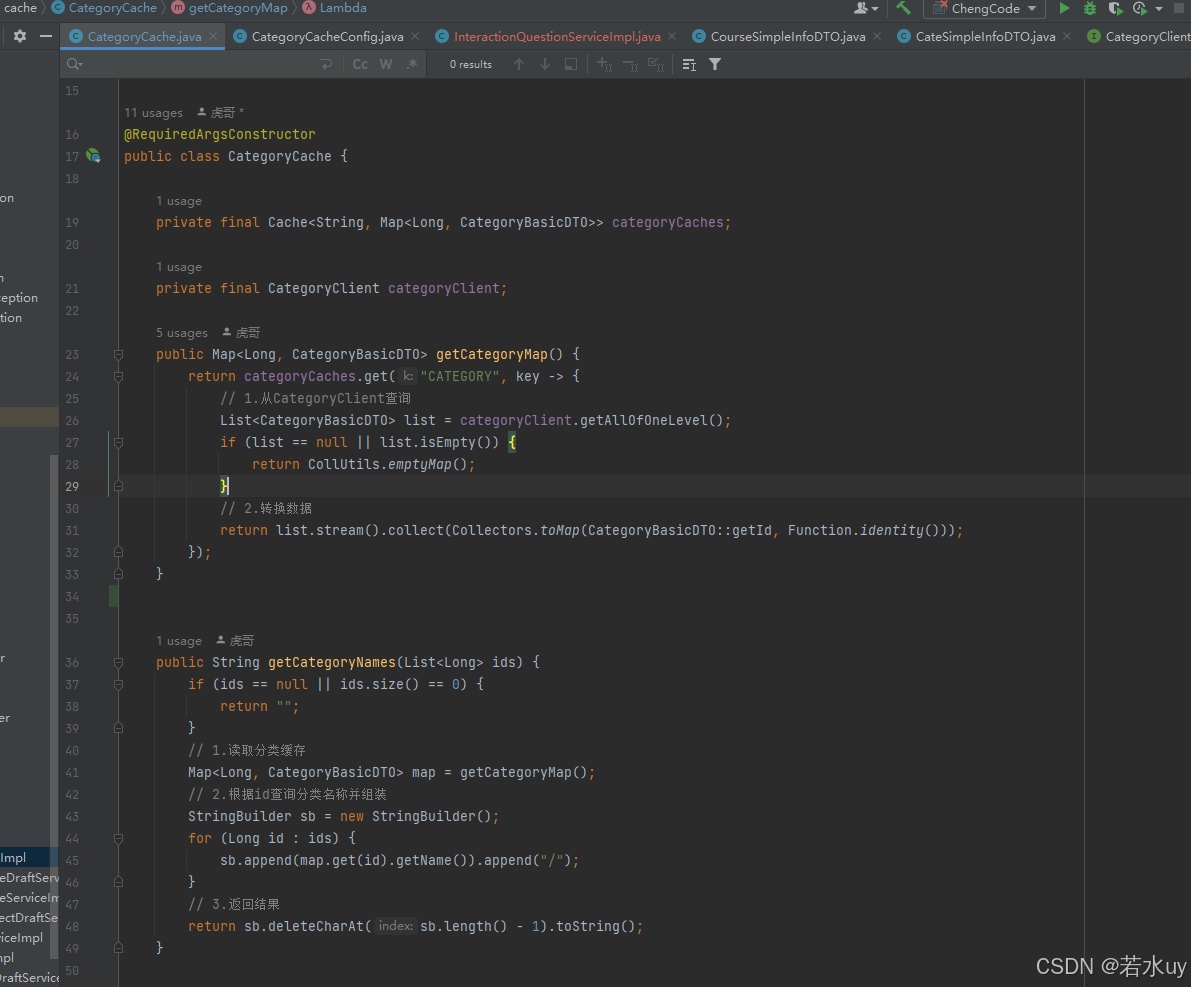This screenshot has height=987, width=1191.
Task: Click the search history magnifier icon
Action: point(74,65)
